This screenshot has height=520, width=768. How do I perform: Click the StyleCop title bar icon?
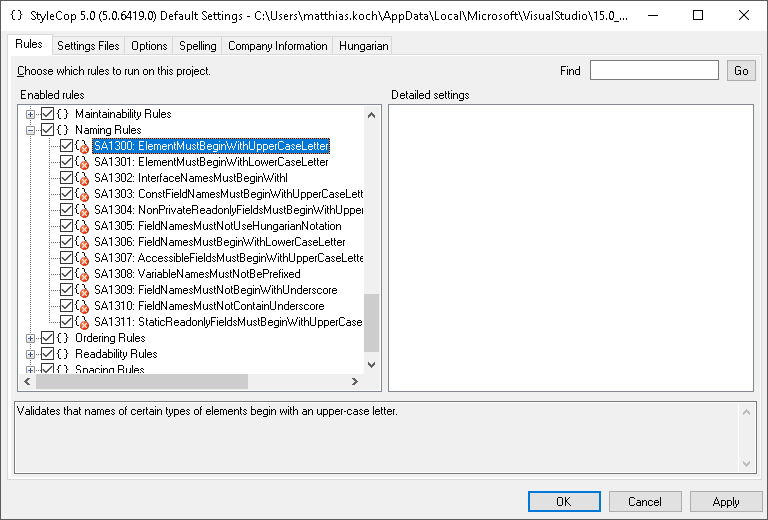click(17, 15)
